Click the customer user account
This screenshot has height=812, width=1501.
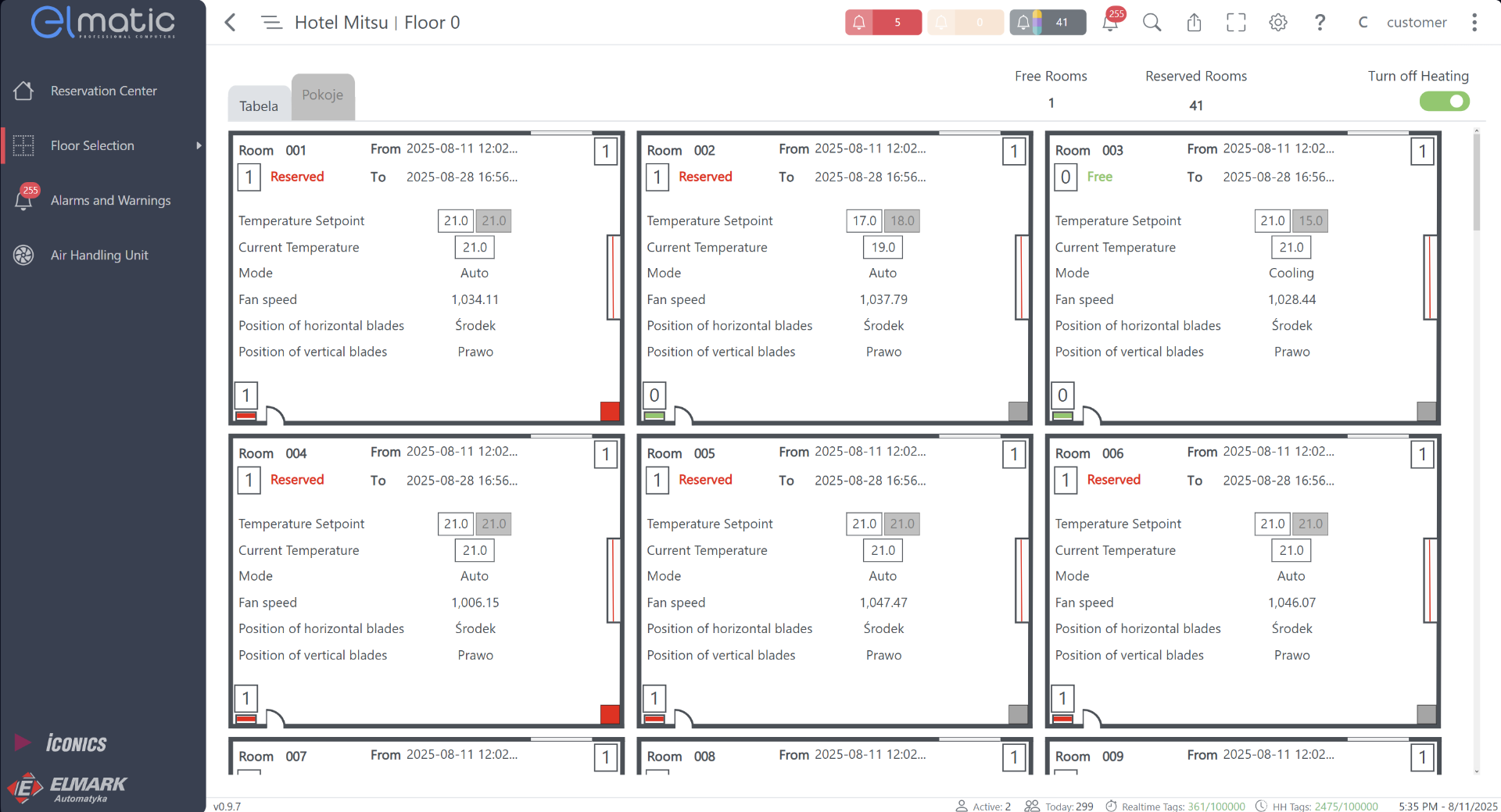tap(1417, 23)
